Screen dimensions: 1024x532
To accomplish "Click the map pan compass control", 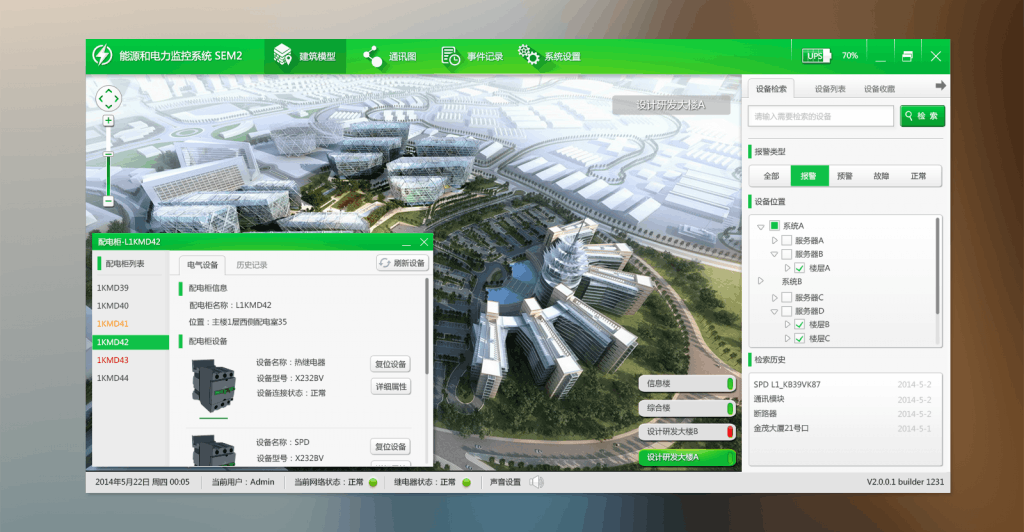I will (108, 98).
